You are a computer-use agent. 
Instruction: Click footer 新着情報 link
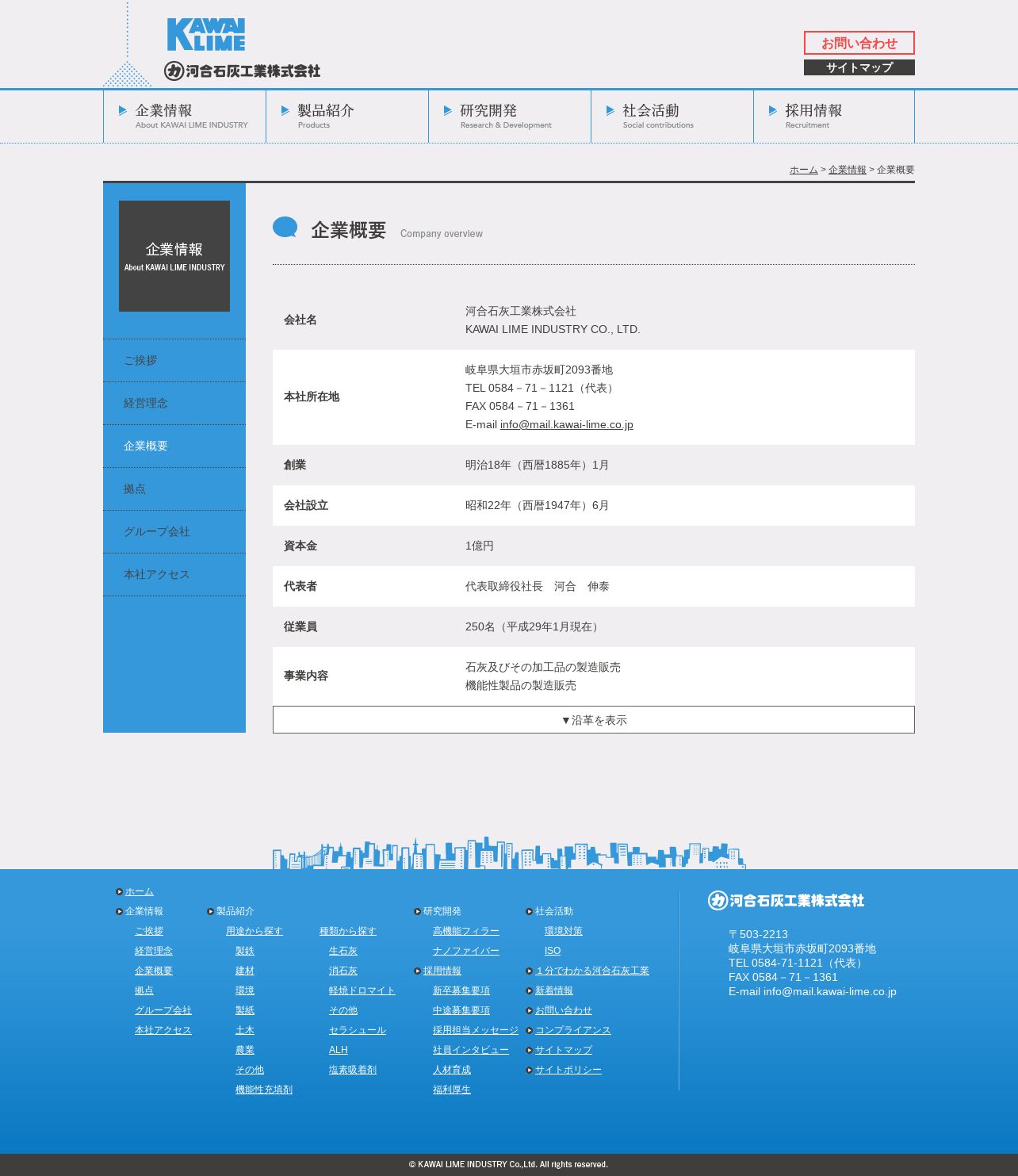click(x=554, y=990)
